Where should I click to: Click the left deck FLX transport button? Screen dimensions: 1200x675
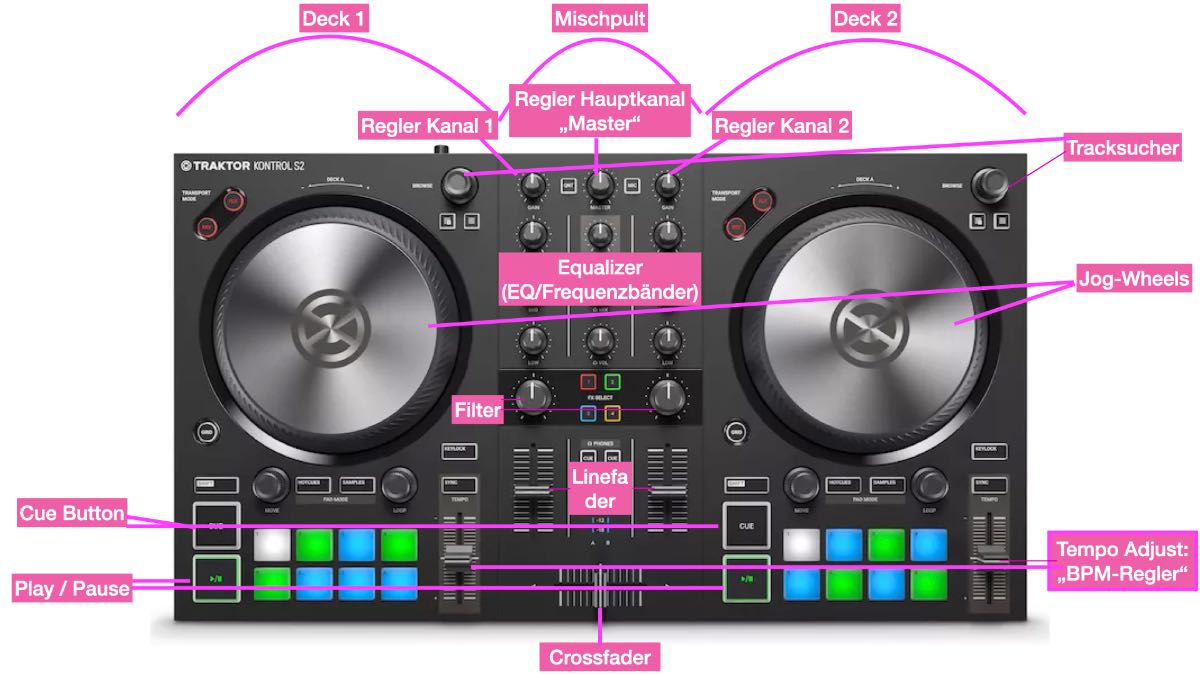tap(233, 202)
